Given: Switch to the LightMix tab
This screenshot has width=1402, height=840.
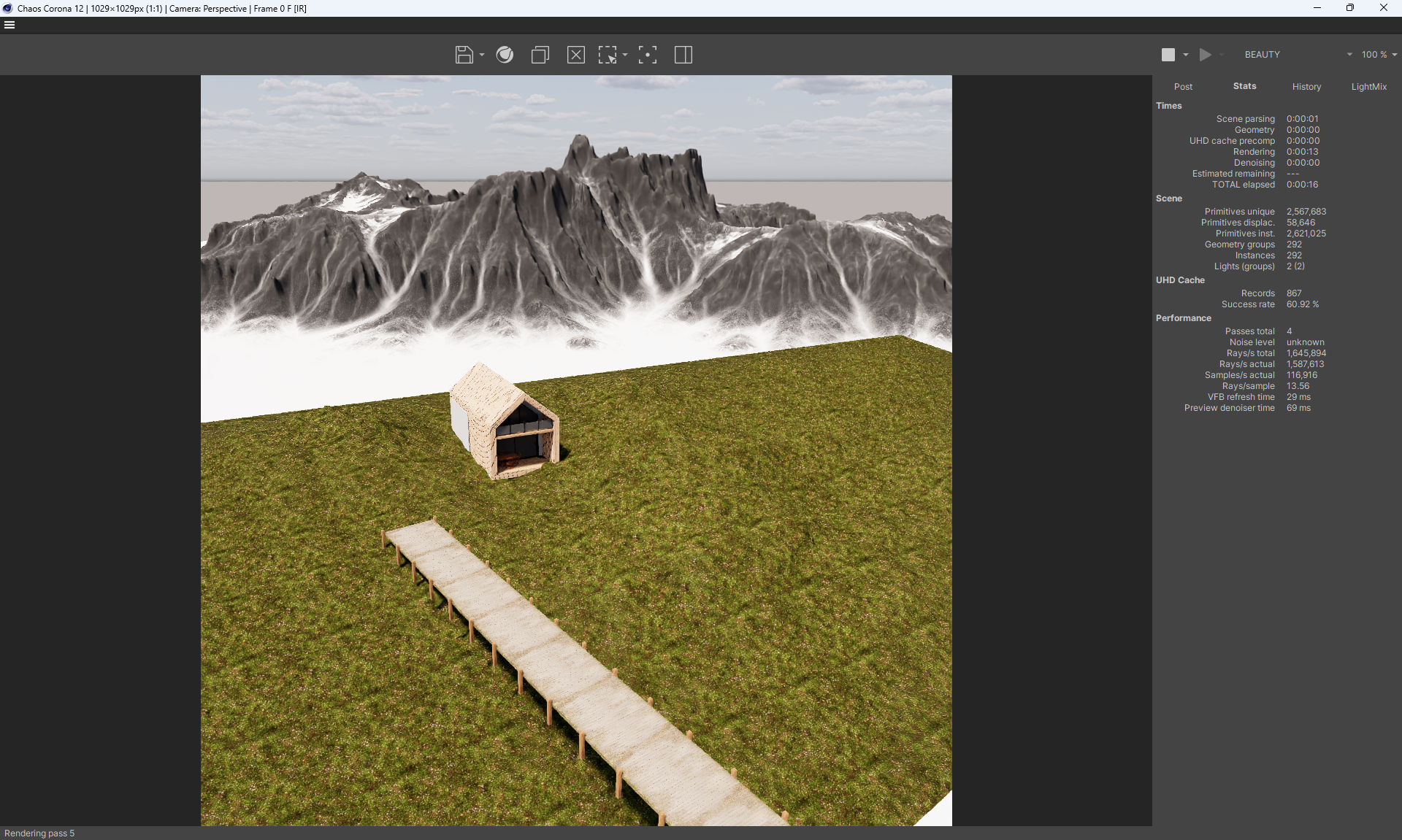Looking at the screenshot, I should pyautogui.click(x=1368, y=86).
